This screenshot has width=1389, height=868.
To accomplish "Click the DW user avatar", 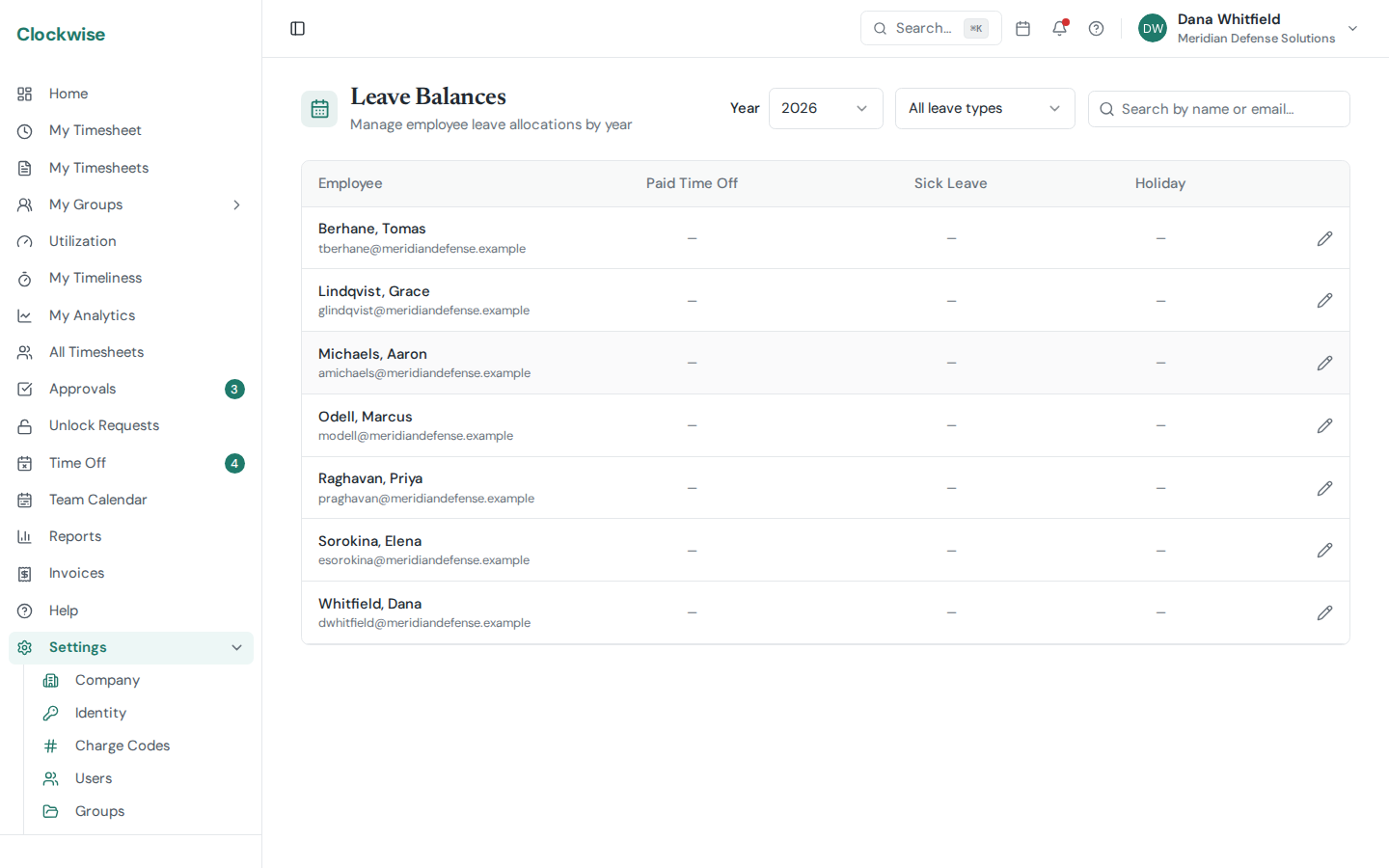I will [1153, 29].
